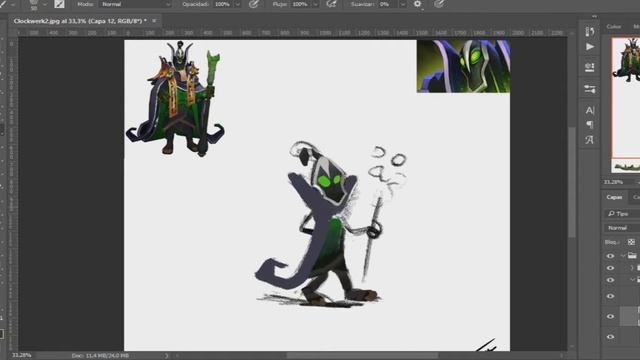The width and height of the screenshot is (640, 360).
Task: Open the layer filter Tipo dropdown
Action: pyautogui.click(x=622, y=213)
